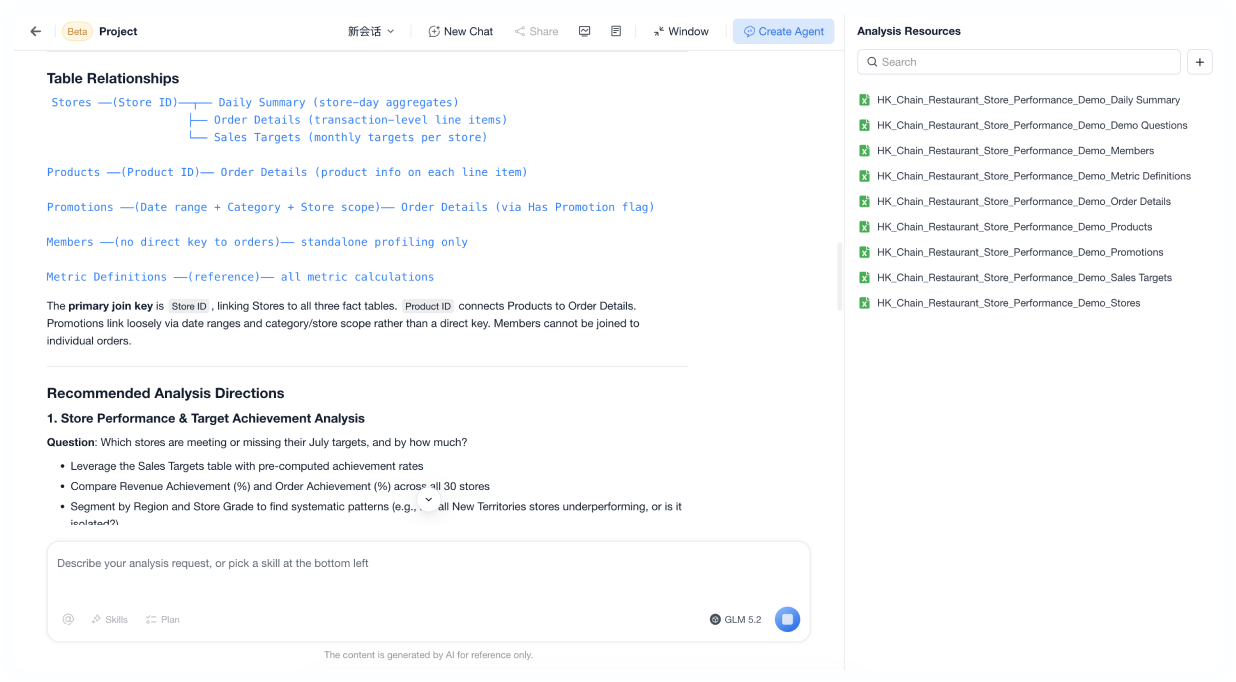Add a resource with the plus button
This screenshot has width=1236, height=682.
pos(1200,62)
